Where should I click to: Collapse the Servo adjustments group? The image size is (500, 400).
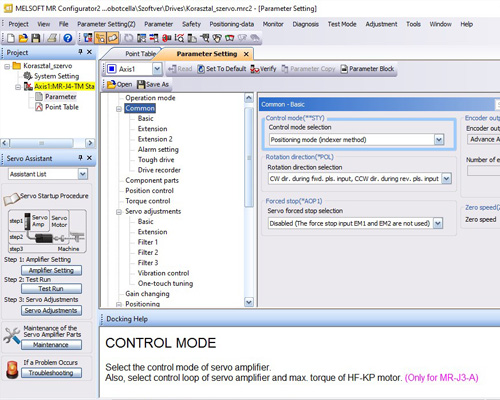pos(119,212)
